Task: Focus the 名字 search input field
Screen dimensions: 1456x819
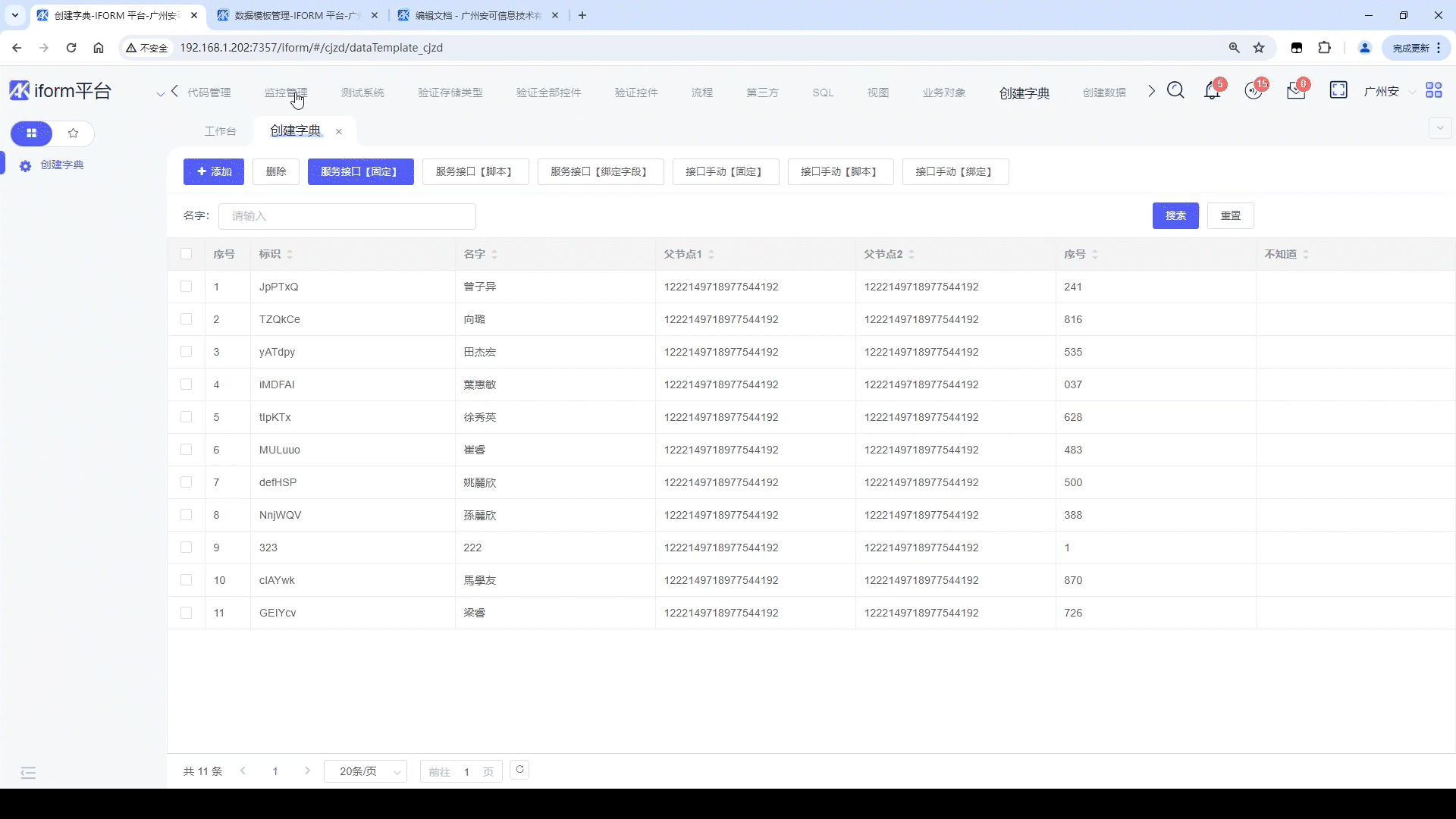Action: 347,216
